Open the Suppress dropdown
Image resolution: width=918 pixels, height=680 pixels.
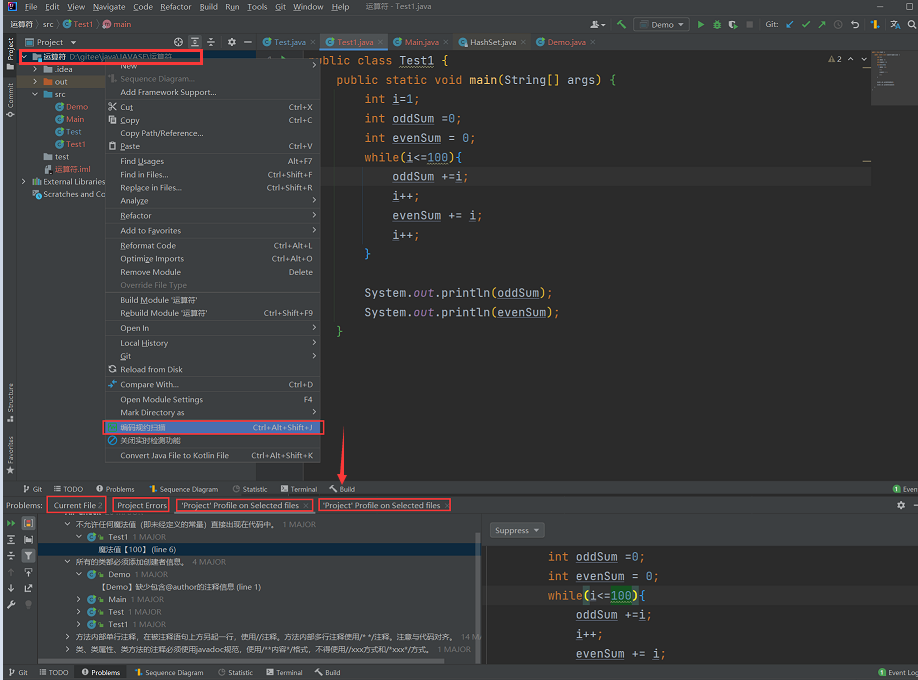click(x=517, y=531)
